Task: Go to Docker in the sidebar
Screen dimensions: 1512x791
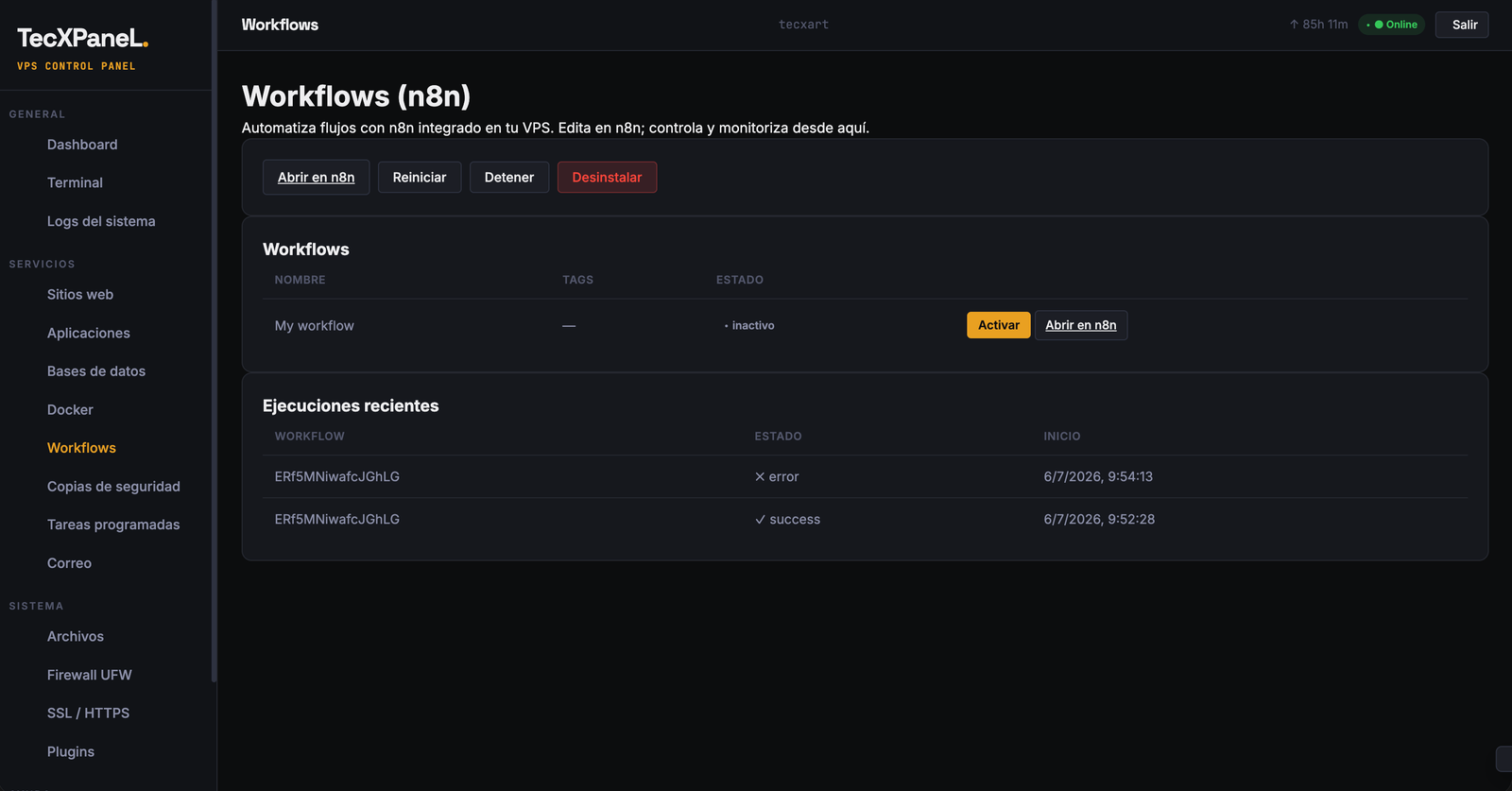Action: 70,409
